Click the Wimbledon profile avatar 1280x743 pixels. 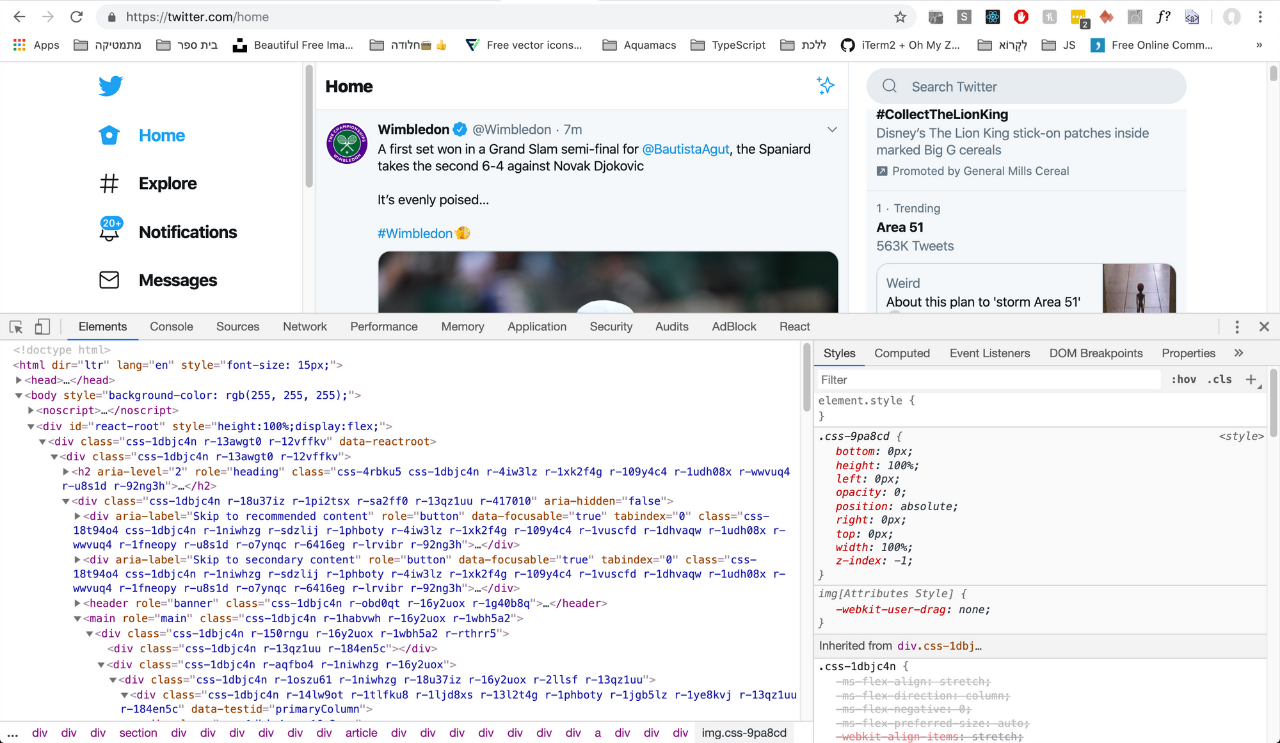pyautogui.click(x=347, y=142)
